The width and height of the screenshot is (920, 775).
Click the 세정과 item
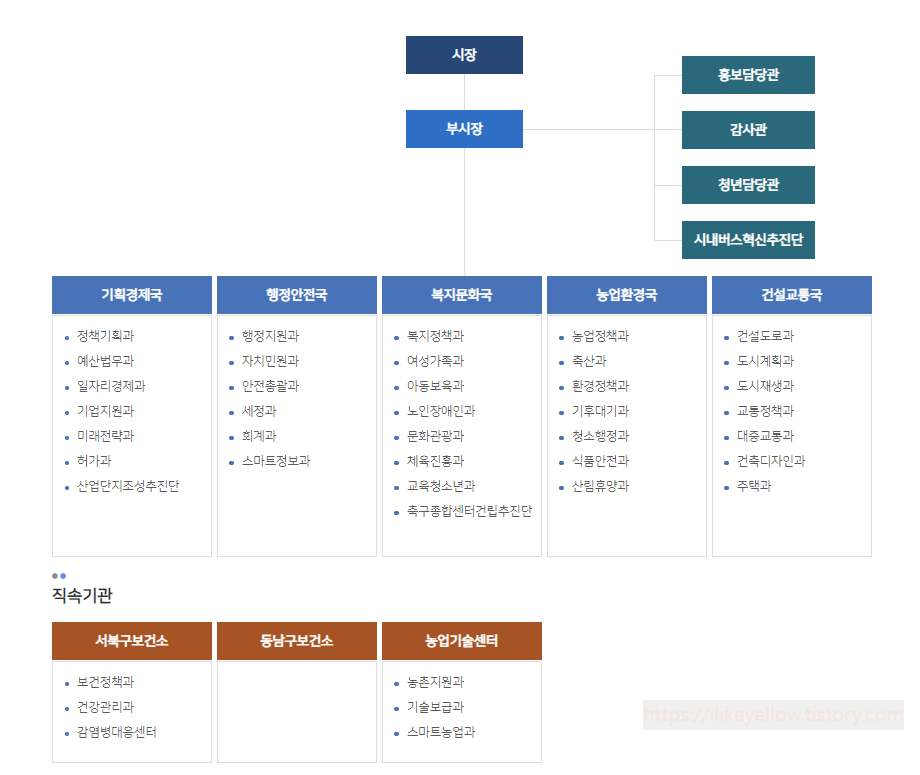(x=259, y=411)
